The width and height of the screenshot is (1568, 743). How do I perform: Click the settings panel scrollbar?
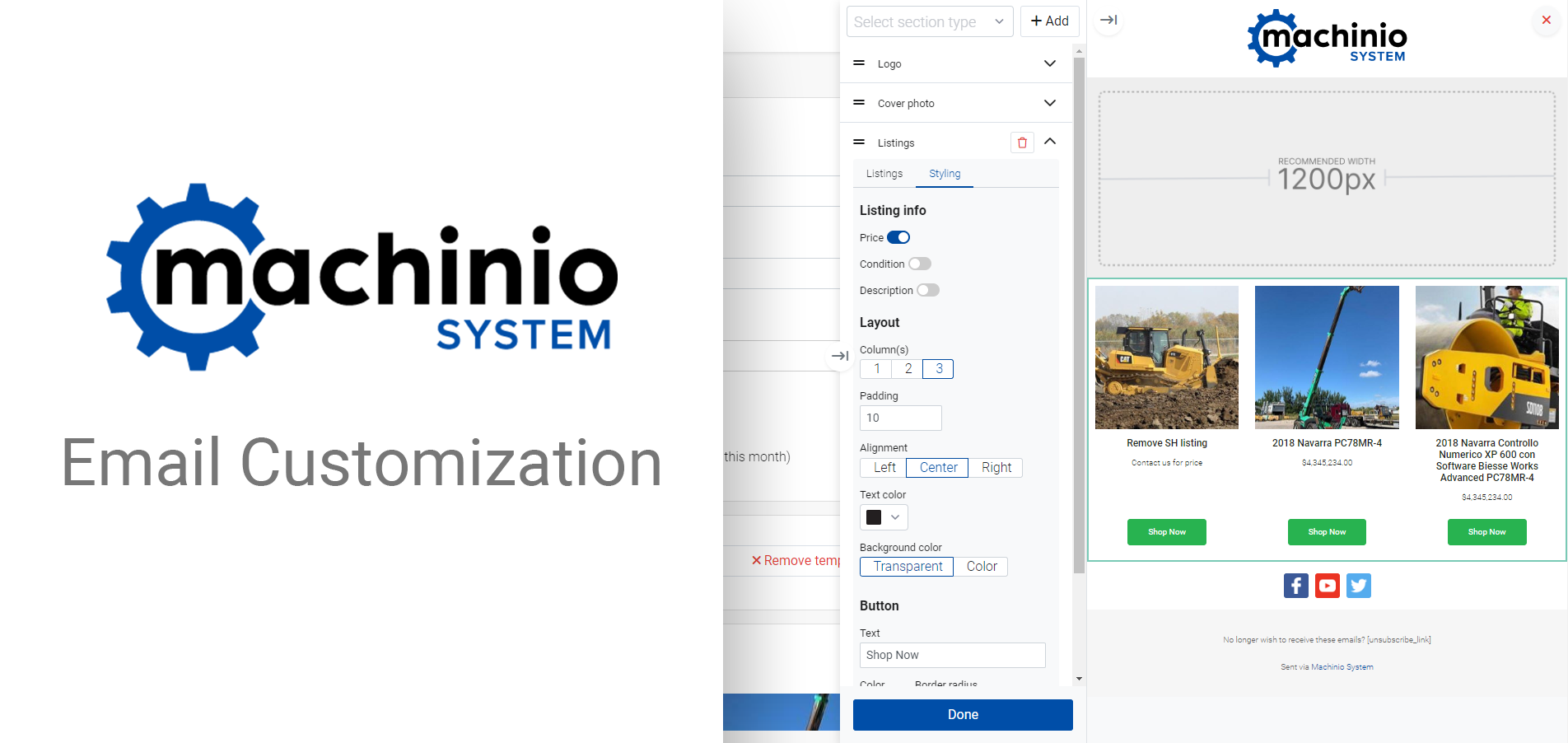tap(1079, 315)
